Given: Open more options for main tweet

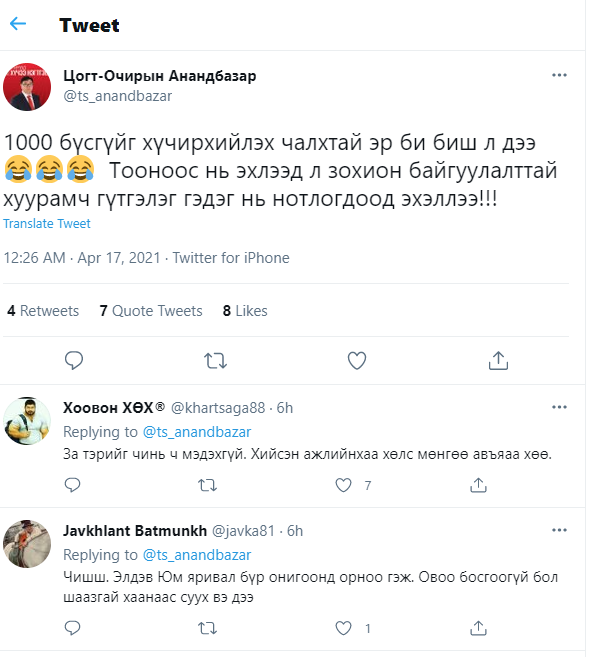Looking at the screenshot, I should pos(559,75).
